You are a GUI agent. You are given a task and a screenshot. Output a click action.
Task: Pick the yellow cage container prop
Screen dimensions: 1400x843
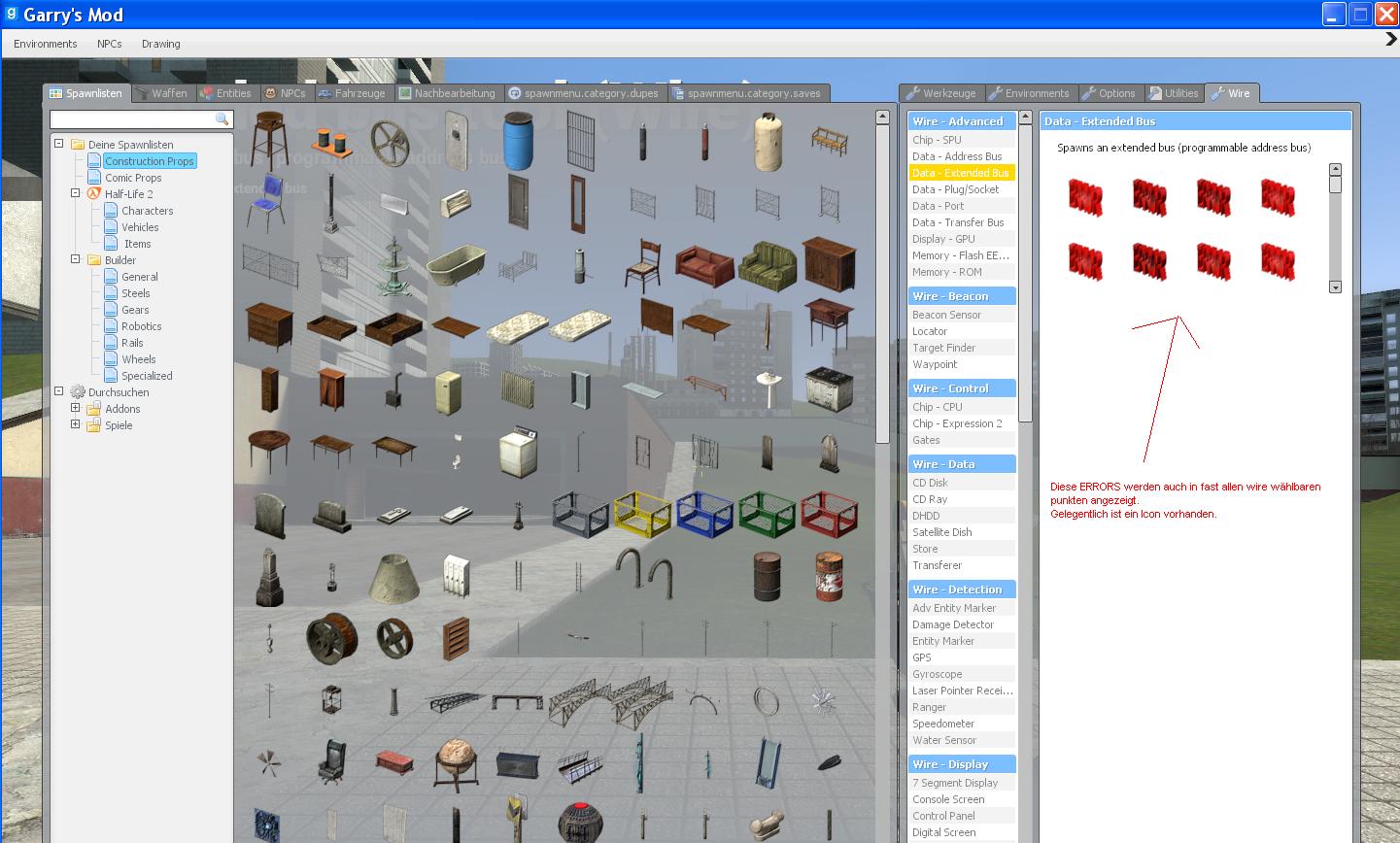point(641,514)
